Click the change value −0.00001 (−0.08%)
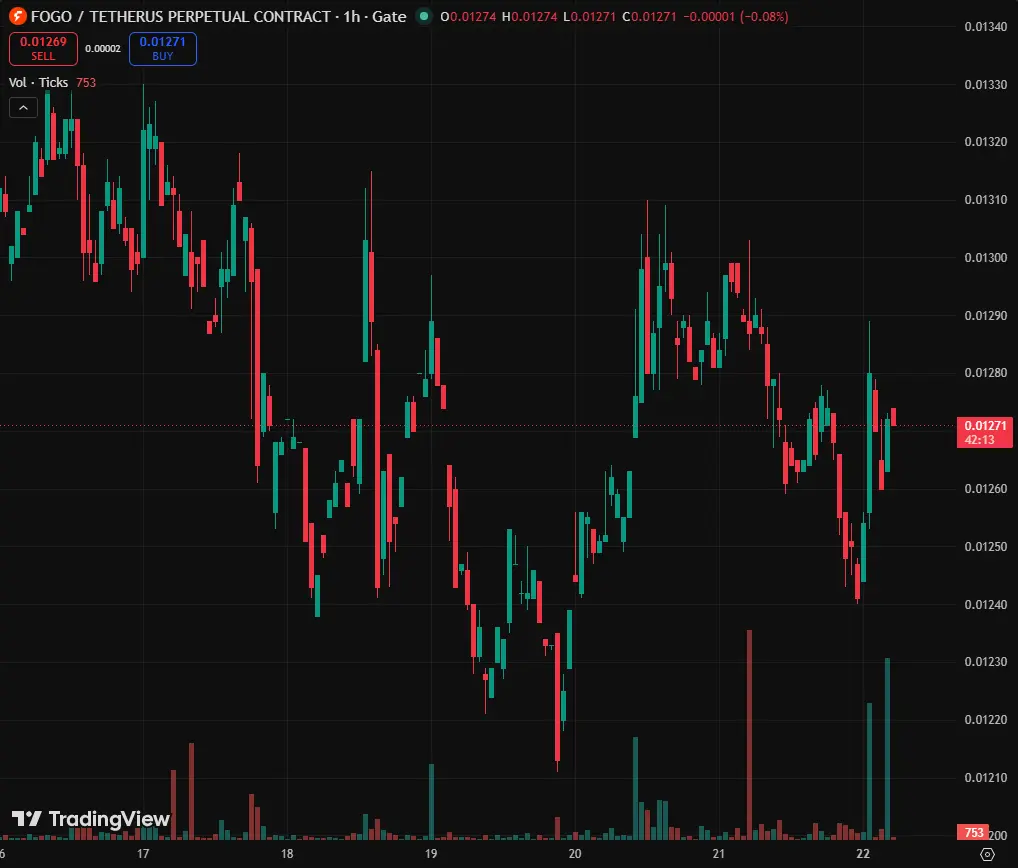This screenshot has height=868, width=1018. point(736,16)
